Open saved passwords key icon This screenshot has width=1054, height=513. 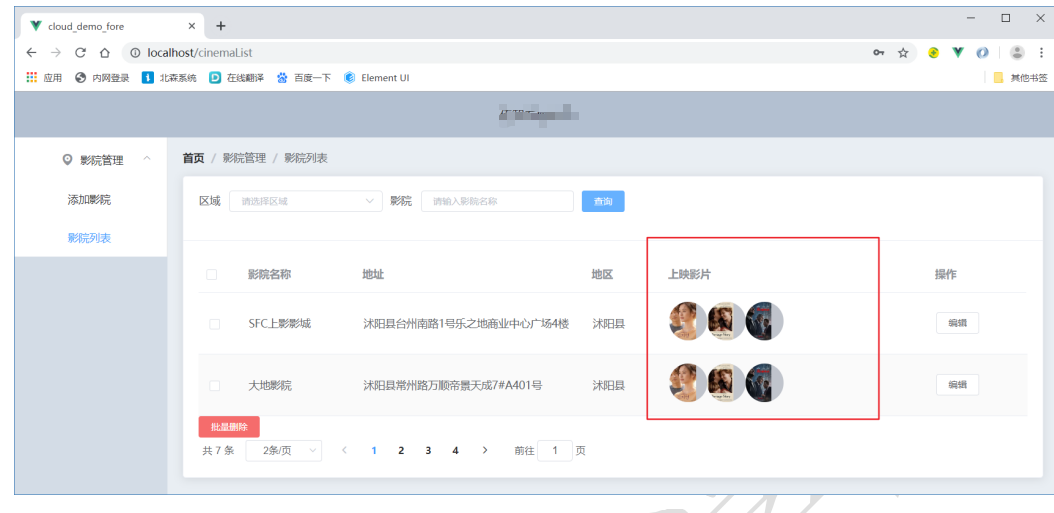tap(879, 53)
